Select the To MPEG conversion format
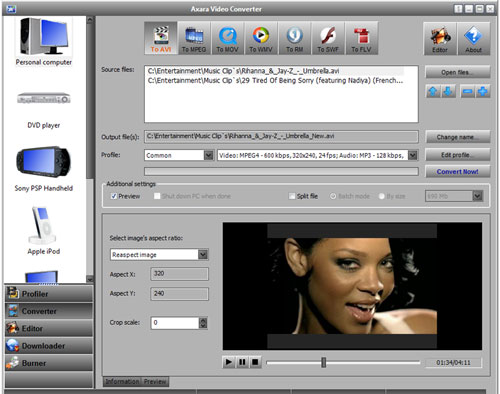Screen dimensions: 500x394 (x=194, y=38)
